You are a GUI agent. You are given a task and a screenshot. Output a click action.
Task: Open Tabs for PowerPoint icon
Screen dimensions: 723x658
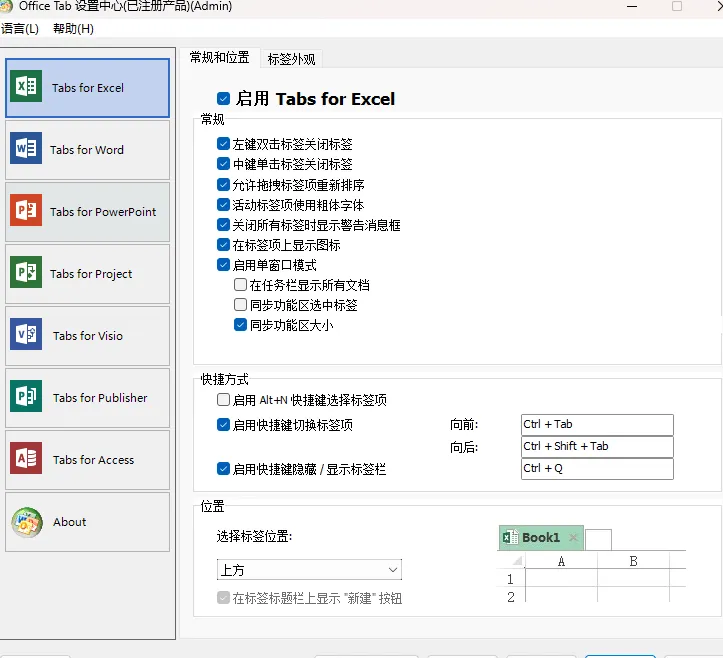click(26, 210)
